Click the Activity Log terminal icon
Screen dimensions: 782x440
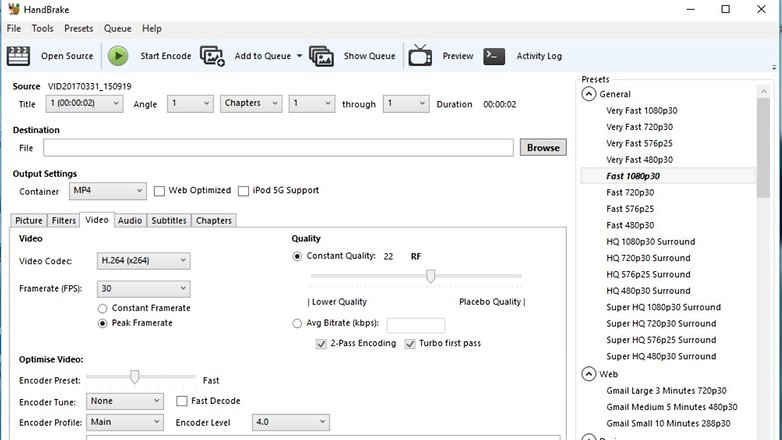pyautogui.click(x=494, y=56)
